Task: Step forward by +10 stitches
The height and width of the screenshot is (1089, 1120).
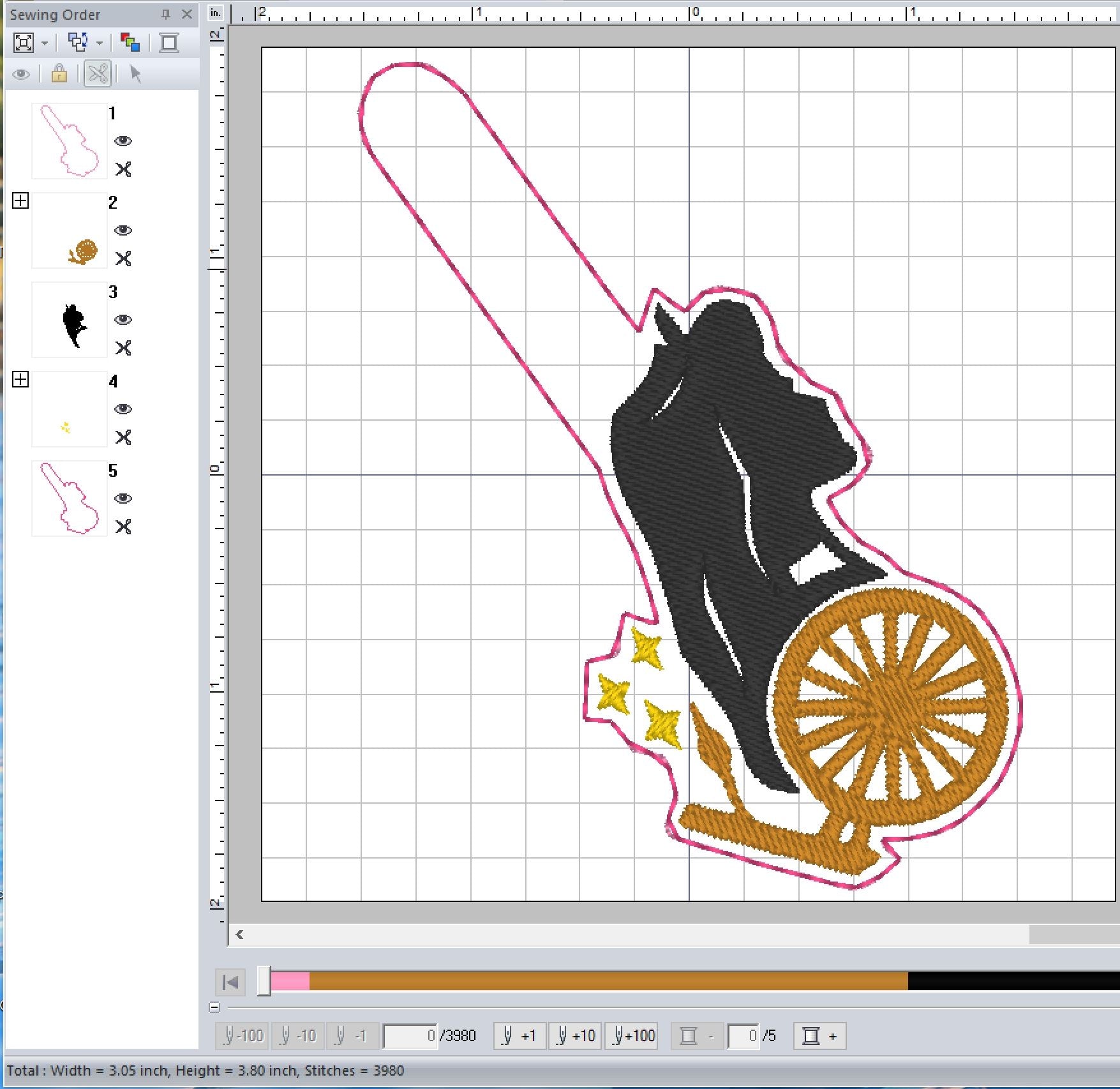Action: pyautogui.click(x=575, y=1036)
